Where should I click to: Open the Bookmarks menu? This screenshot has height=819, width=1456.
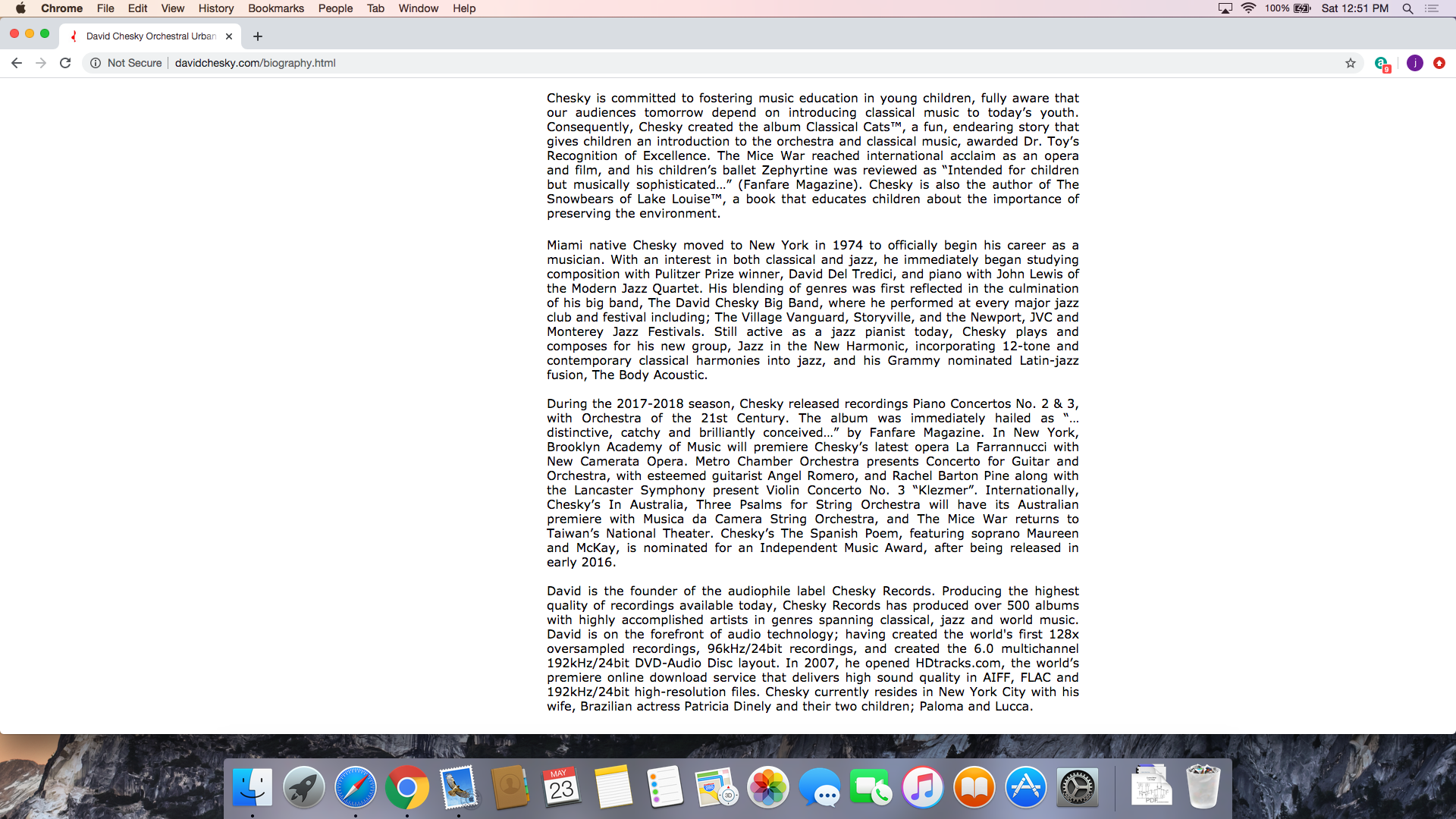(x=276, y=8)
